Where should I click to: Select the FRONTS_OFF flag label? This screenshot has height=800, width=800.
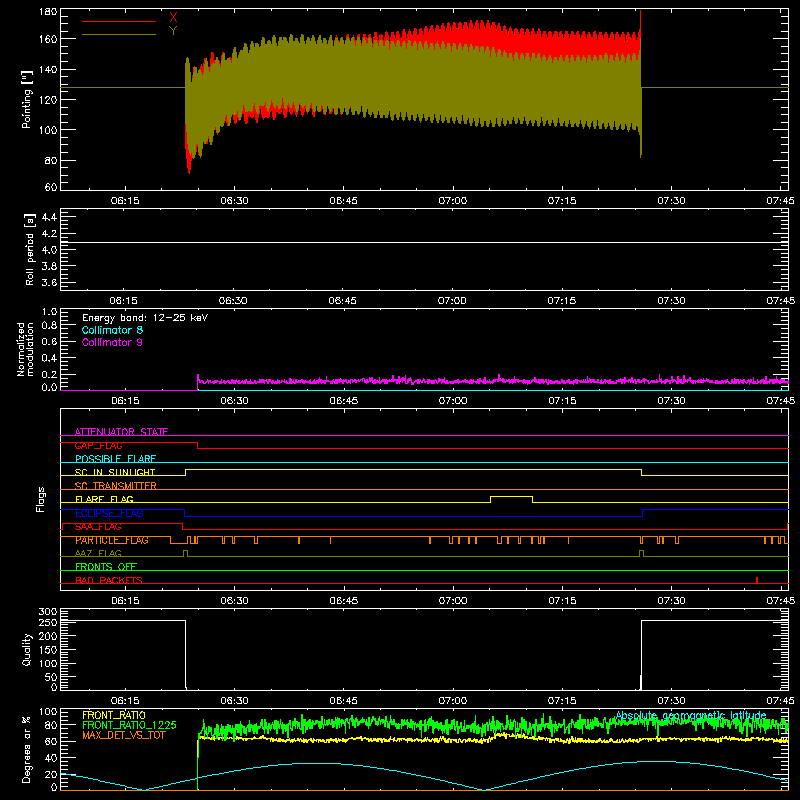pyautogui.click(x=106, y=567)
